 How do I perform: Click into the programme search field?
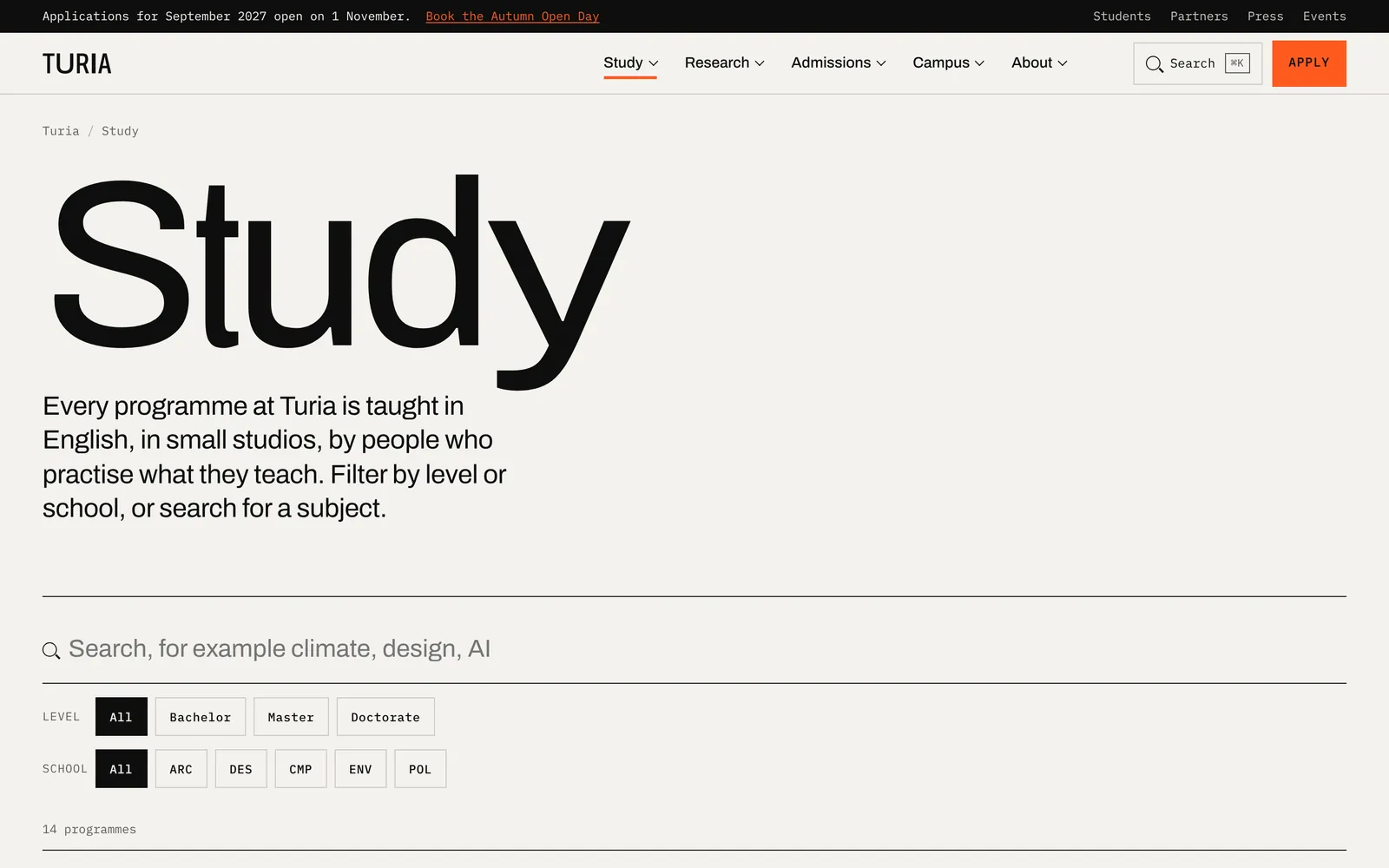click(x=694, y=649)
